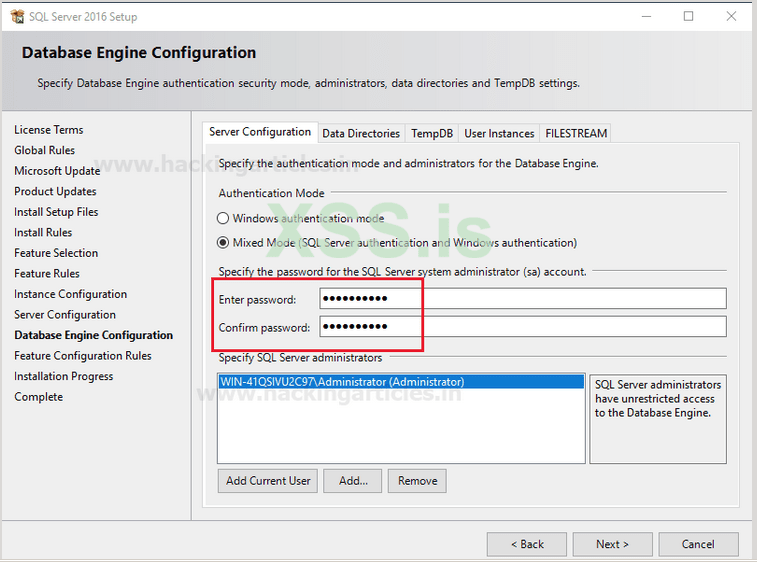Click Microsoft Update step
Viewport: 757px width, 562px height.
pos(57,171)
